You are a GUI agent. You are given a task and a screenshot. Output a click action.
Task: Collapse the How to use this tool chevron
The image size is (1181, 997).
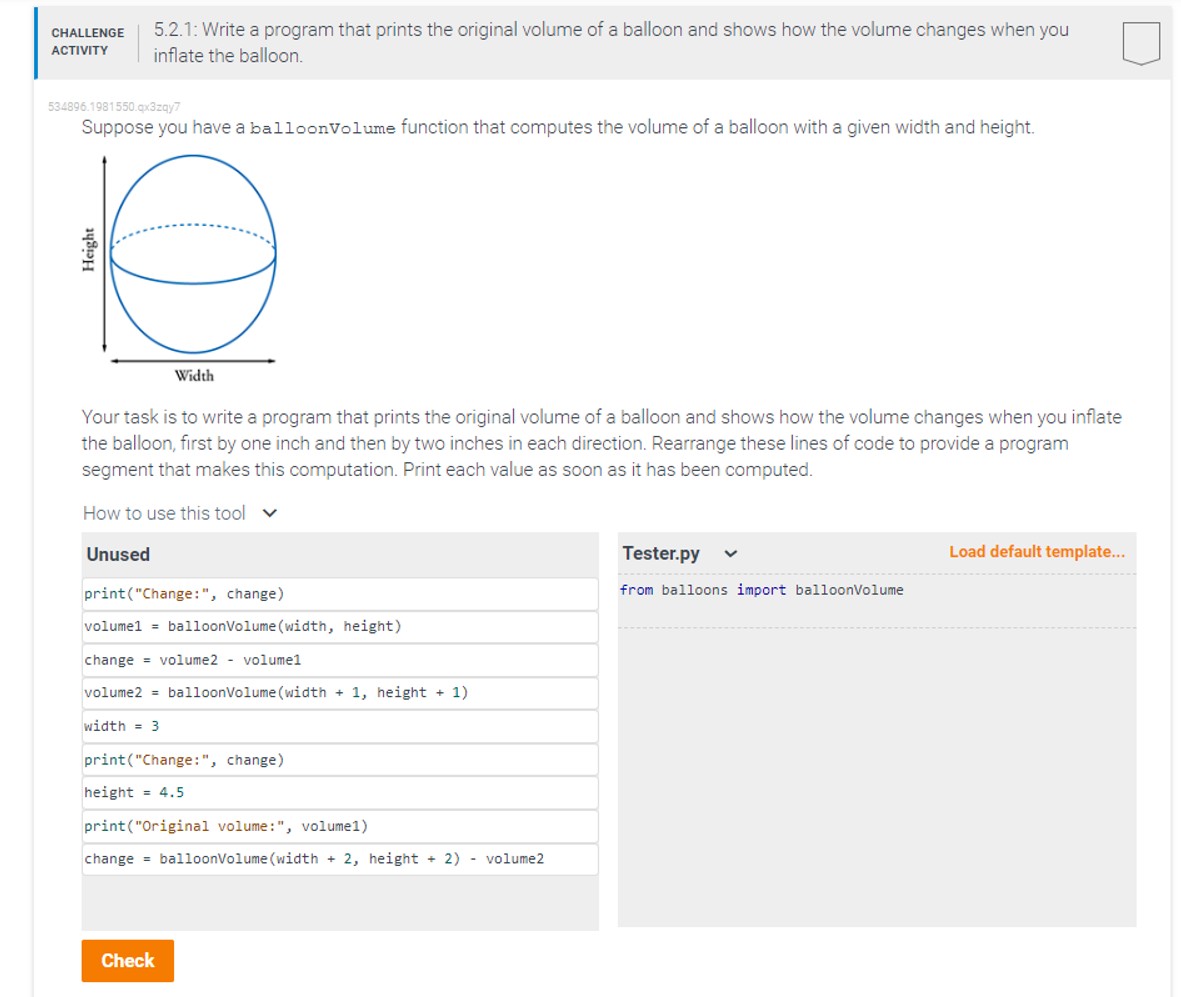click(x=268, y=513)
